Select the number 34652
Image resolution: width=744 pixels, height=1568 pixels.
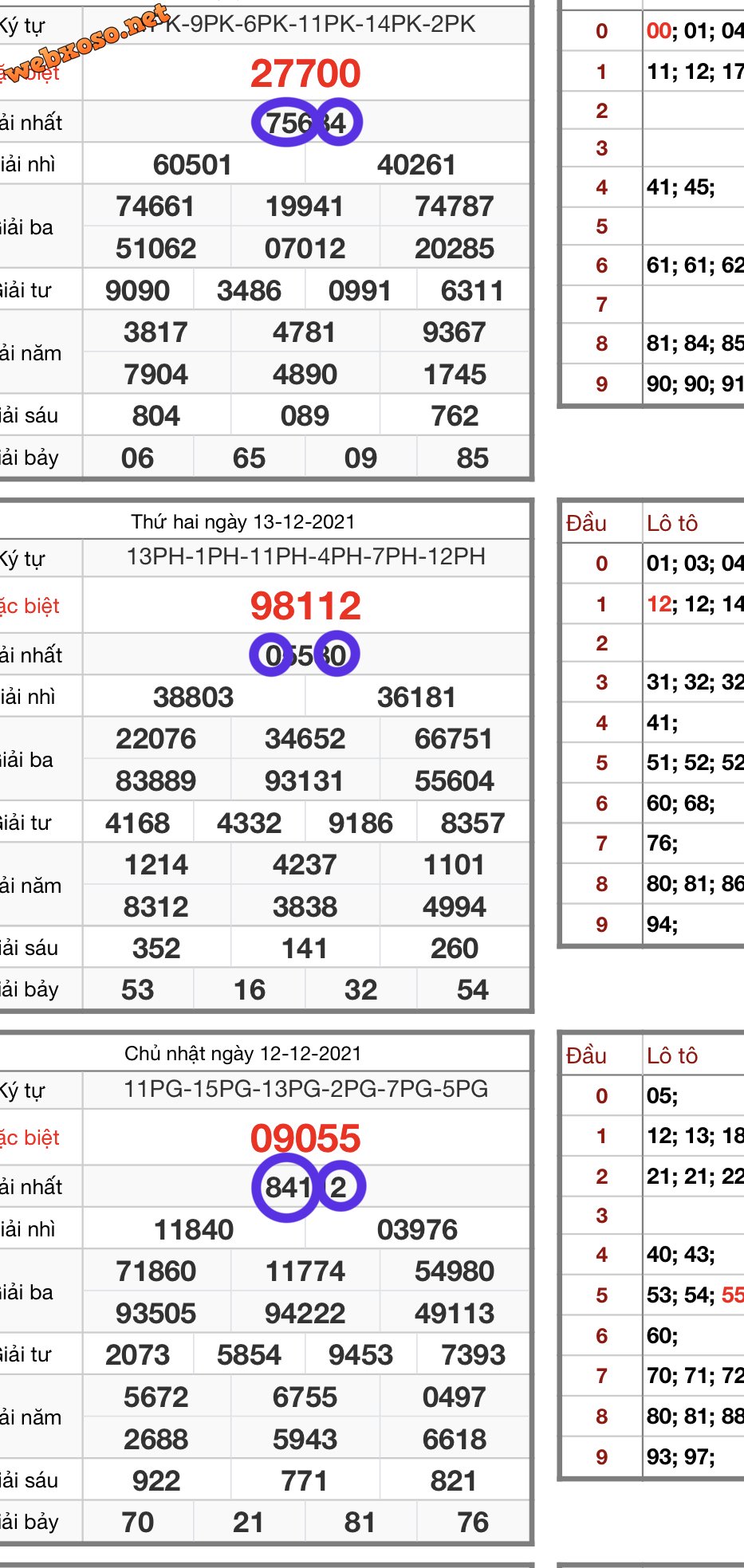(305, 739)
